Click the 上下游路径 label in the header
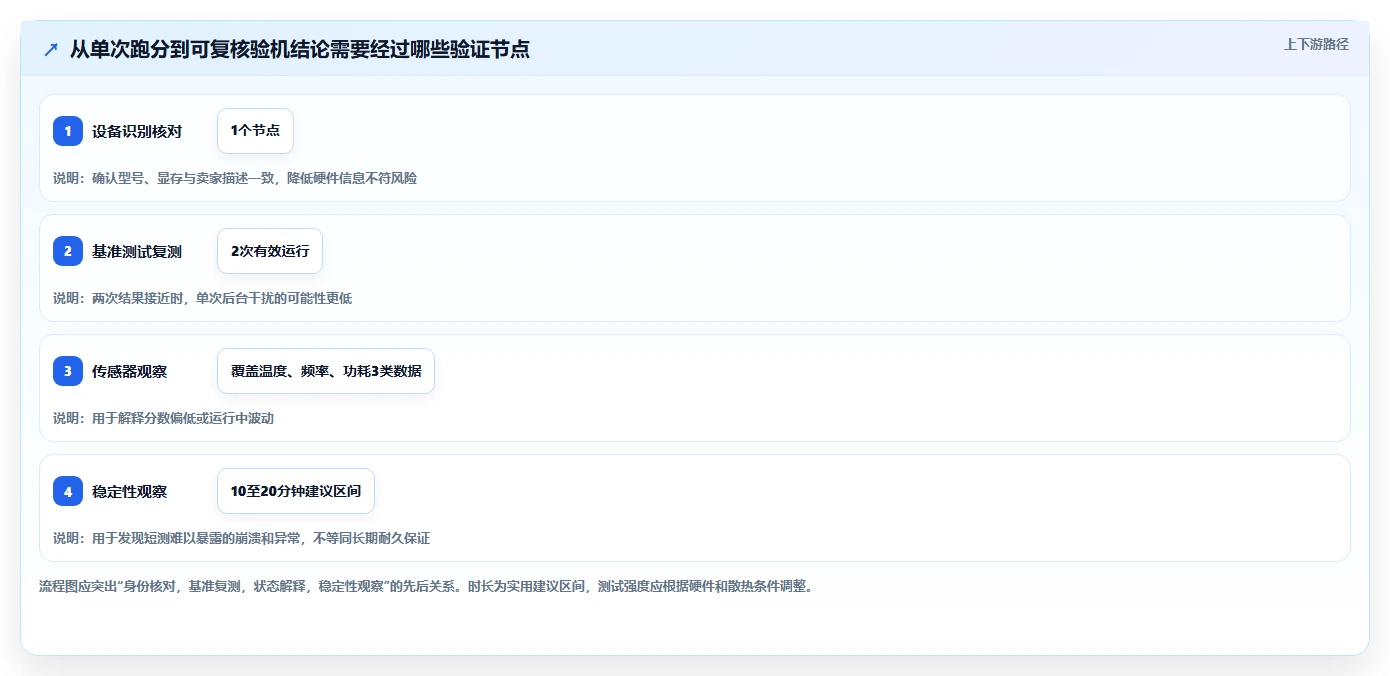 1316,44
